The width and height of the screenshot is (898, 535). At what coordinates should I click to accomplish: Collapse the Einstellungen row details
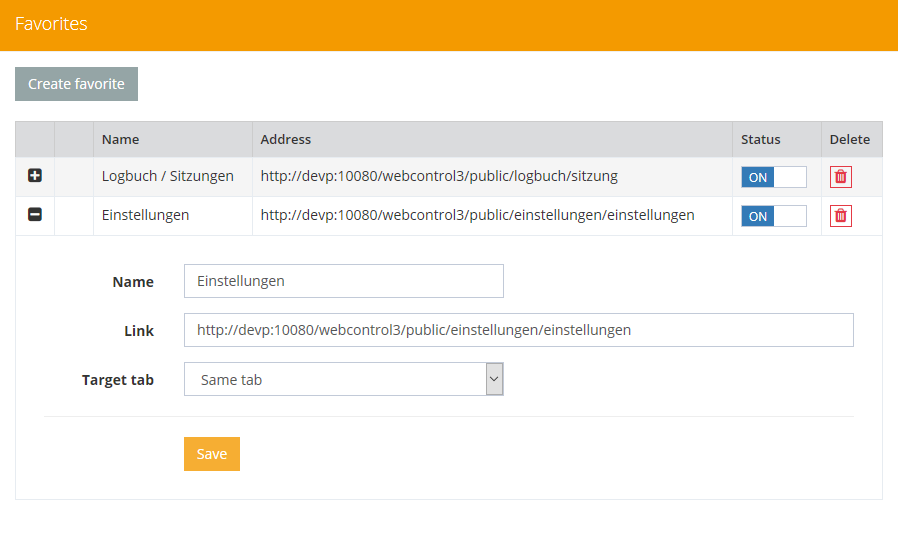[35, 215]
